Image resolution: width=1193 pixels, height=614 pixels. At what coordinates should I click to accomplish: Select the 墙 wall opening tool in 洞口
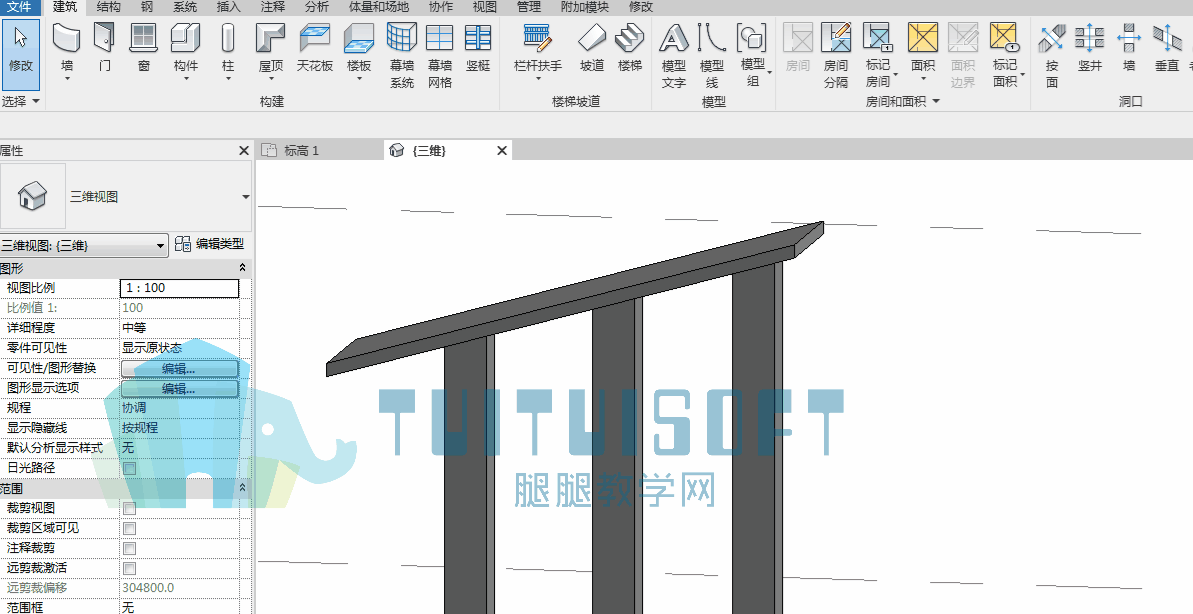tap(1129, 47)
